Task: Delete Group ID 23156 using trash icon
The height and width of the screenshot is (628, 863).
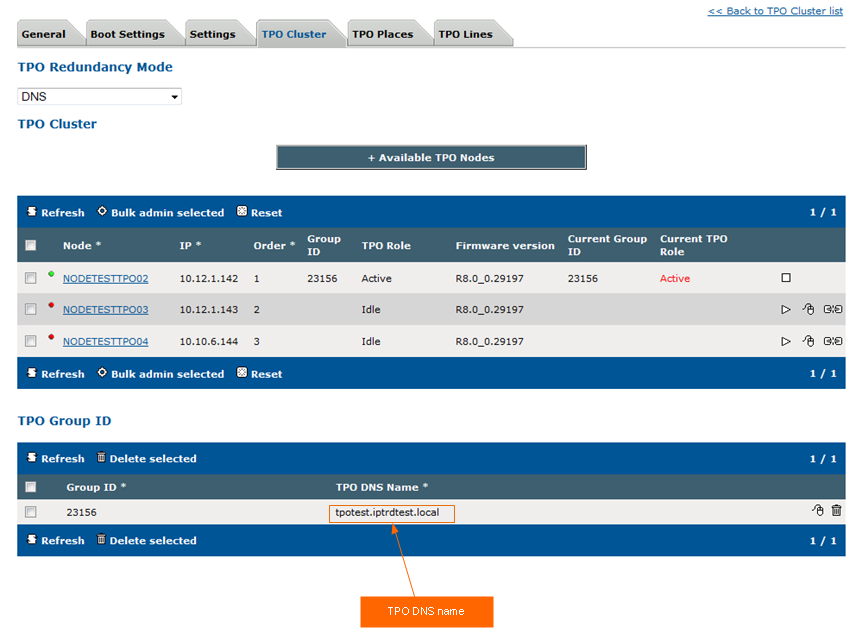Action: pyautogui.click(x=837, y=510)
